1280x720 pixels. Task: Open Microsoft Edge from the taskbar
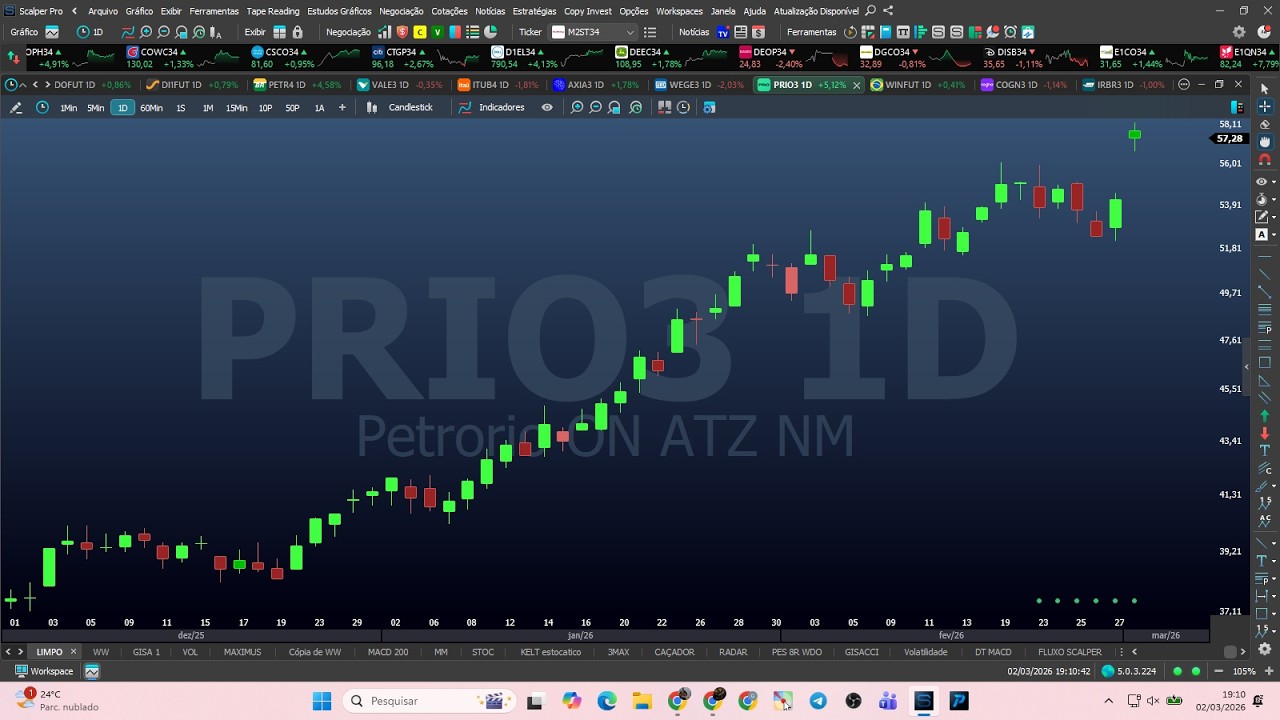pos(607,701)
